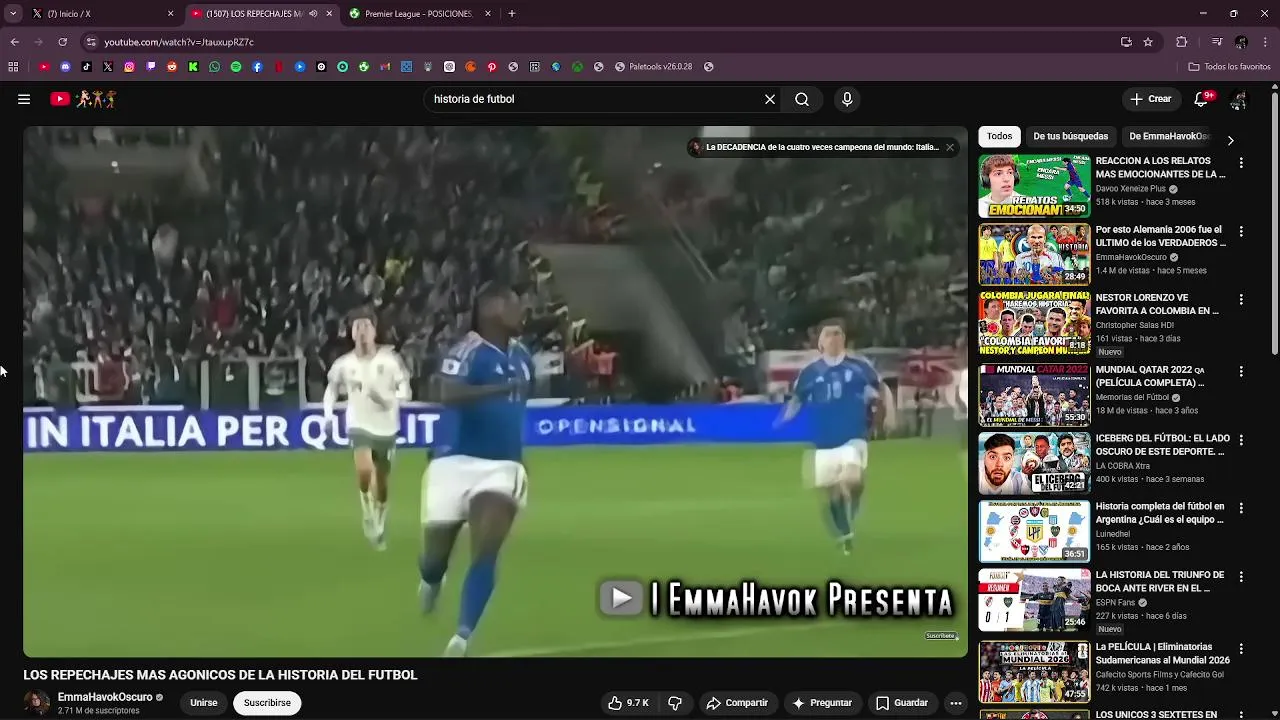1280x720 pixels.
Task: Open Pinterest bookmark in bookmarks bar
Action: 492,67
